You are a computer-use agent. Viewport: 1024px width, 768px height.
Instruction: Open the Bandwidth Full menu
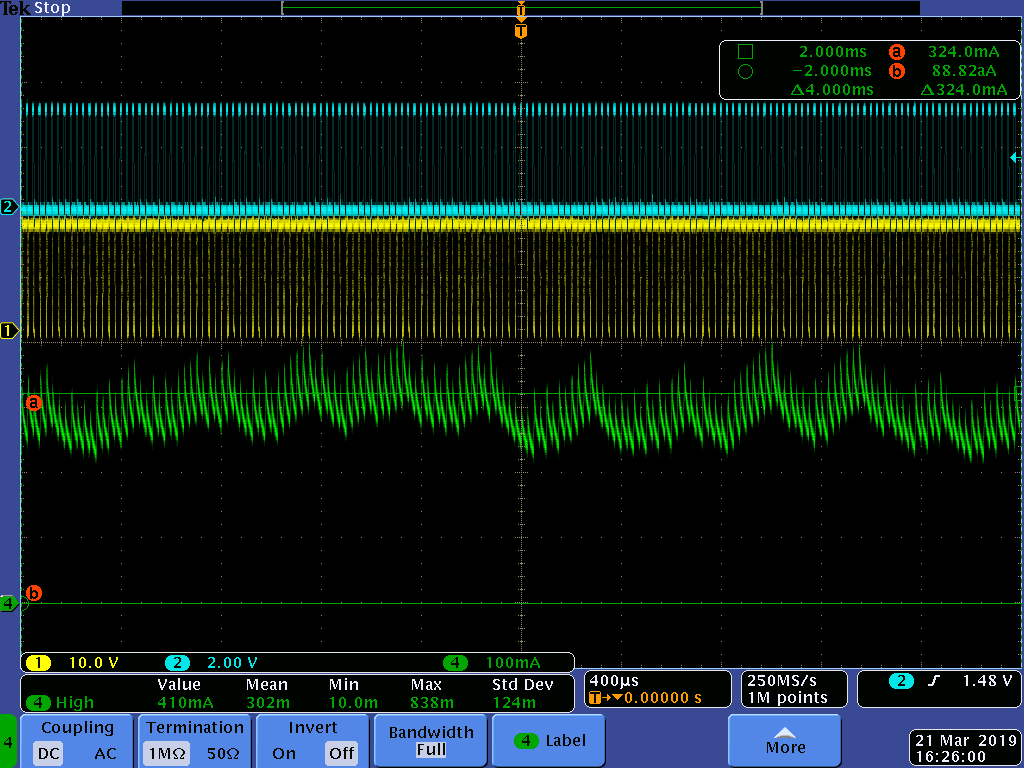(430, 741)
